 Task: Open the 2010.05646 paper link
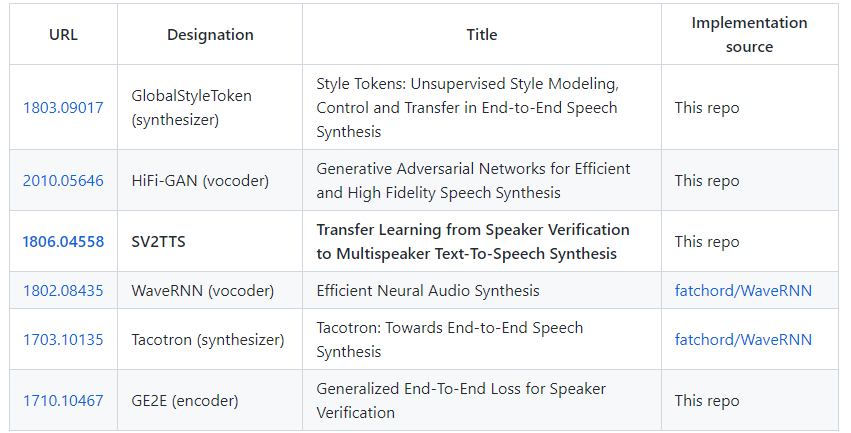coord(63,181)
